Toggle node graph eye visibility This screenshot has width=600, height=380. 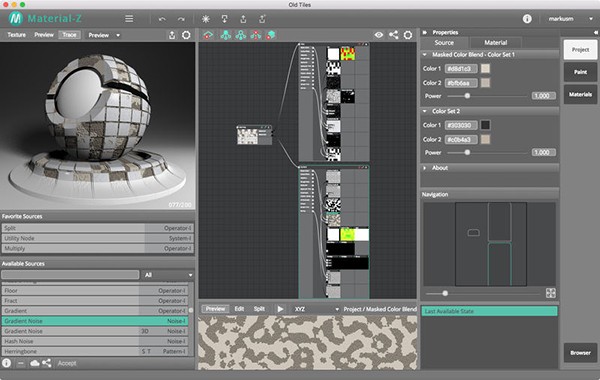pyautogui.click(x=379, y=35)
